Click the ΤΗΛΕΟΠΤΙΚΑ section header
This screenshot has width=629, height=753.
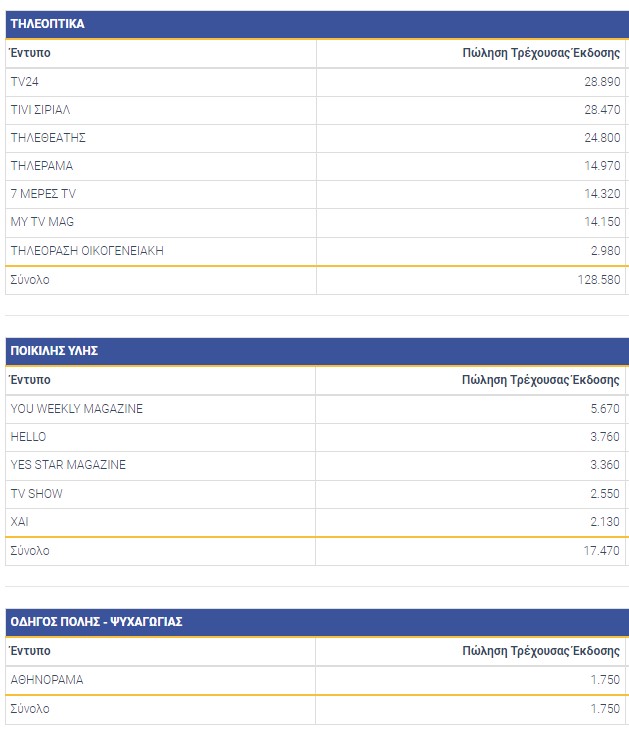pos(47,23)
